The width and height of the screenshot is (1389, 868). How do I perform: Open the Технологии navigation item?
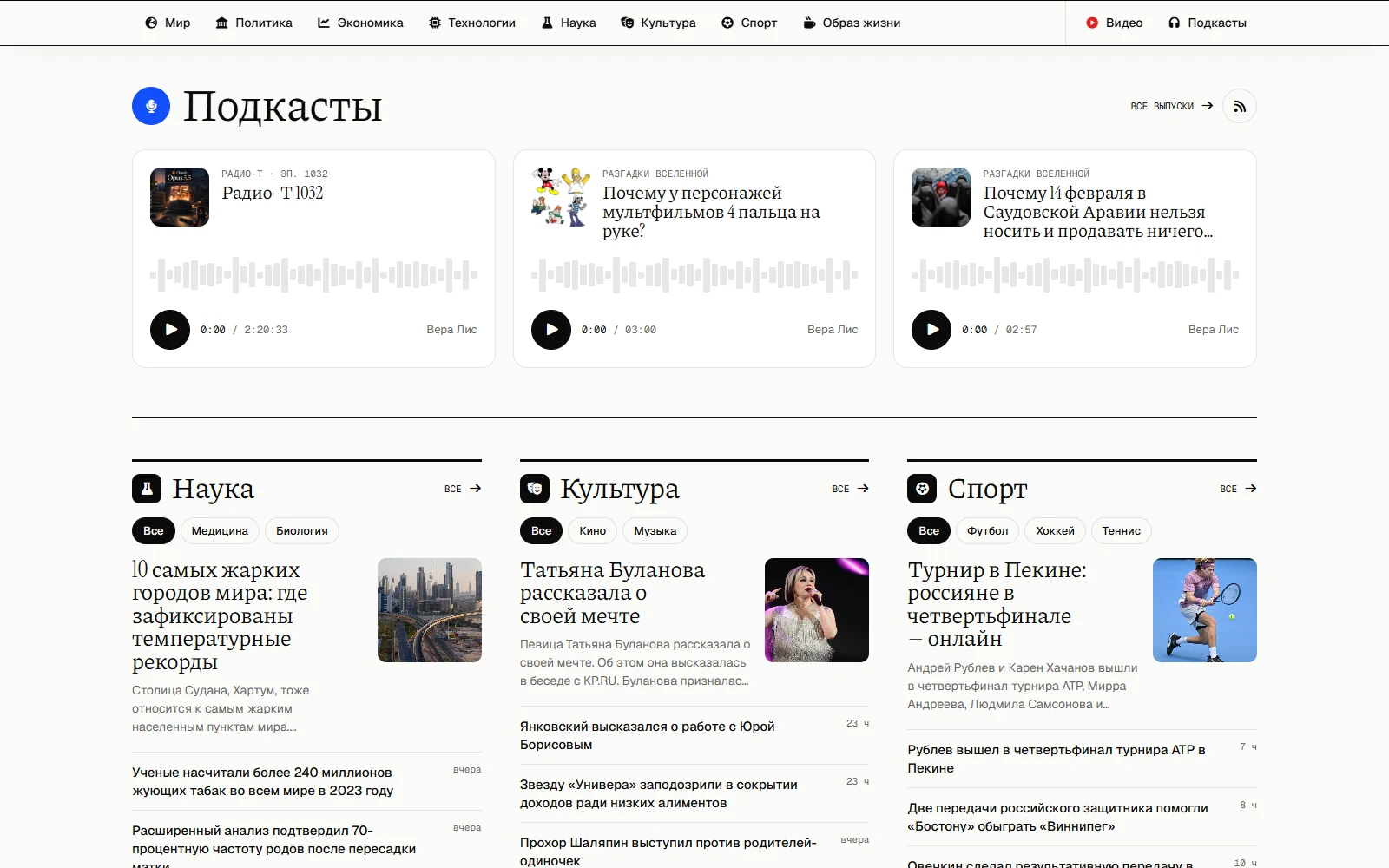[x=472, y=23]
